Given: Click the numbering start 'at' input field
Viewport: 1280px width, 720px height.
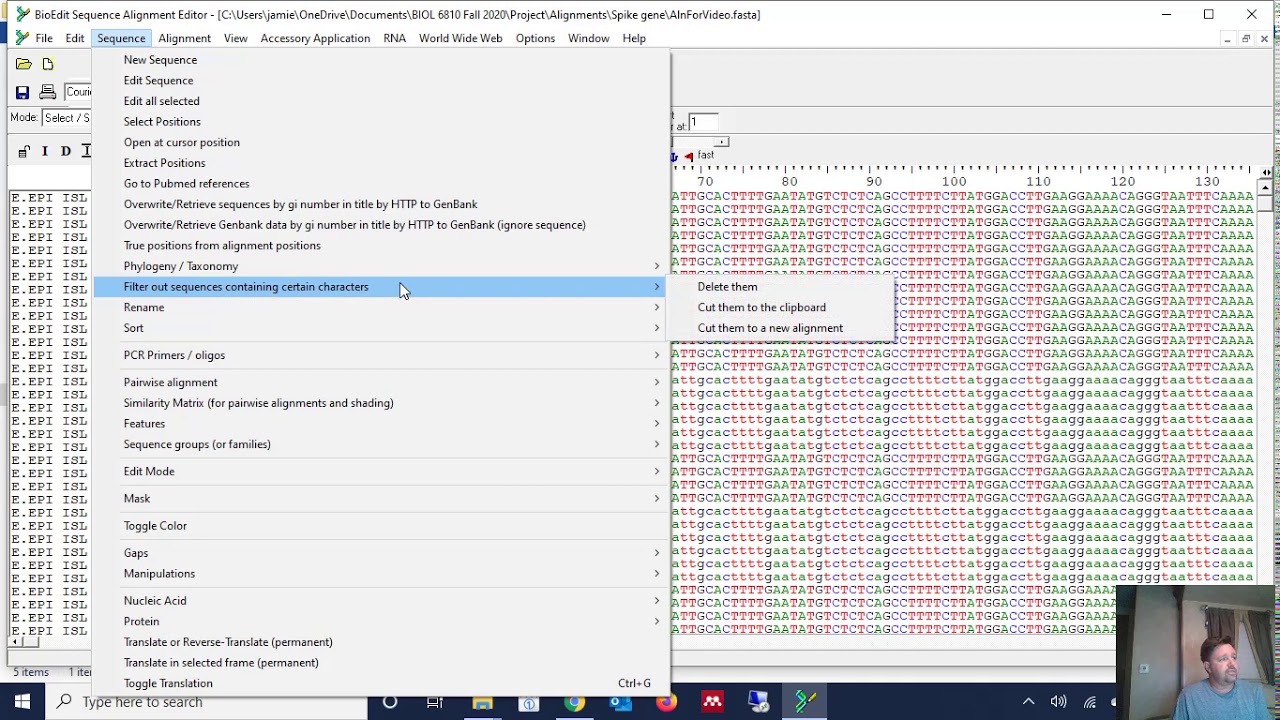Looking at the screenshot, I should tap(703, 122).
